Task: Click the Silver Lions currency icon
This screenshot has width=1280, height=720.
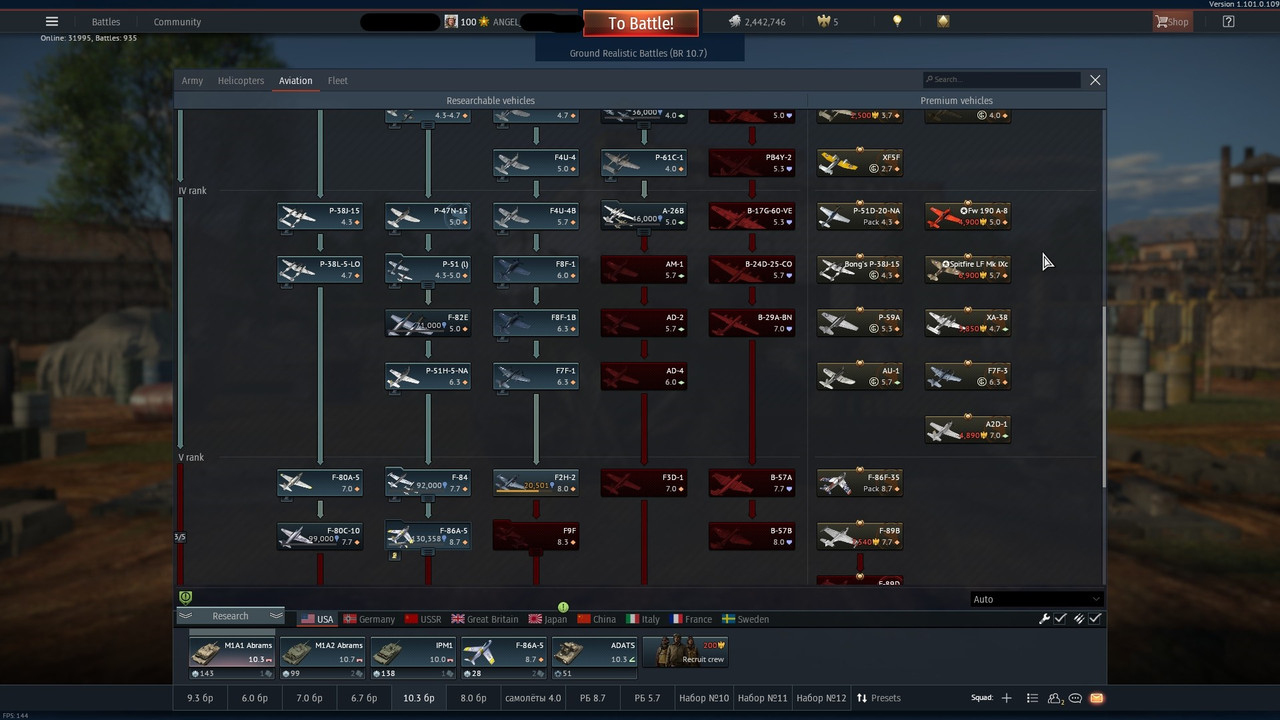Action: tap(735, 22)
